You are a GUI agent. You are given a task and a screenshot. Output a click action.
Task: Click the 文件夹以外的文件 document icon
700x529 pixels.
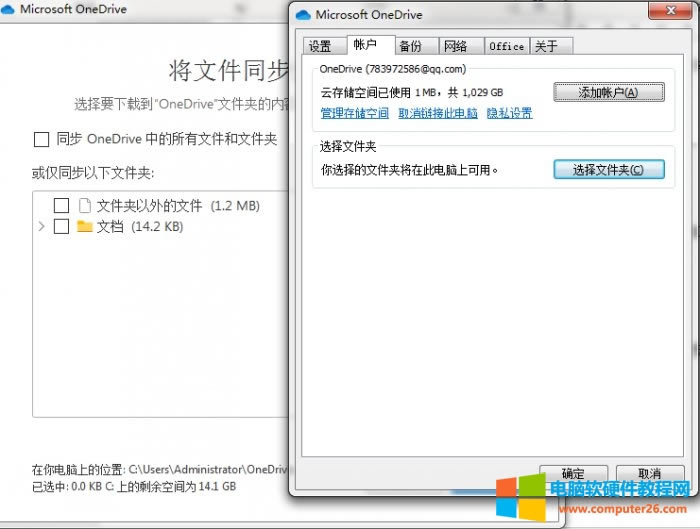point(85,206)
